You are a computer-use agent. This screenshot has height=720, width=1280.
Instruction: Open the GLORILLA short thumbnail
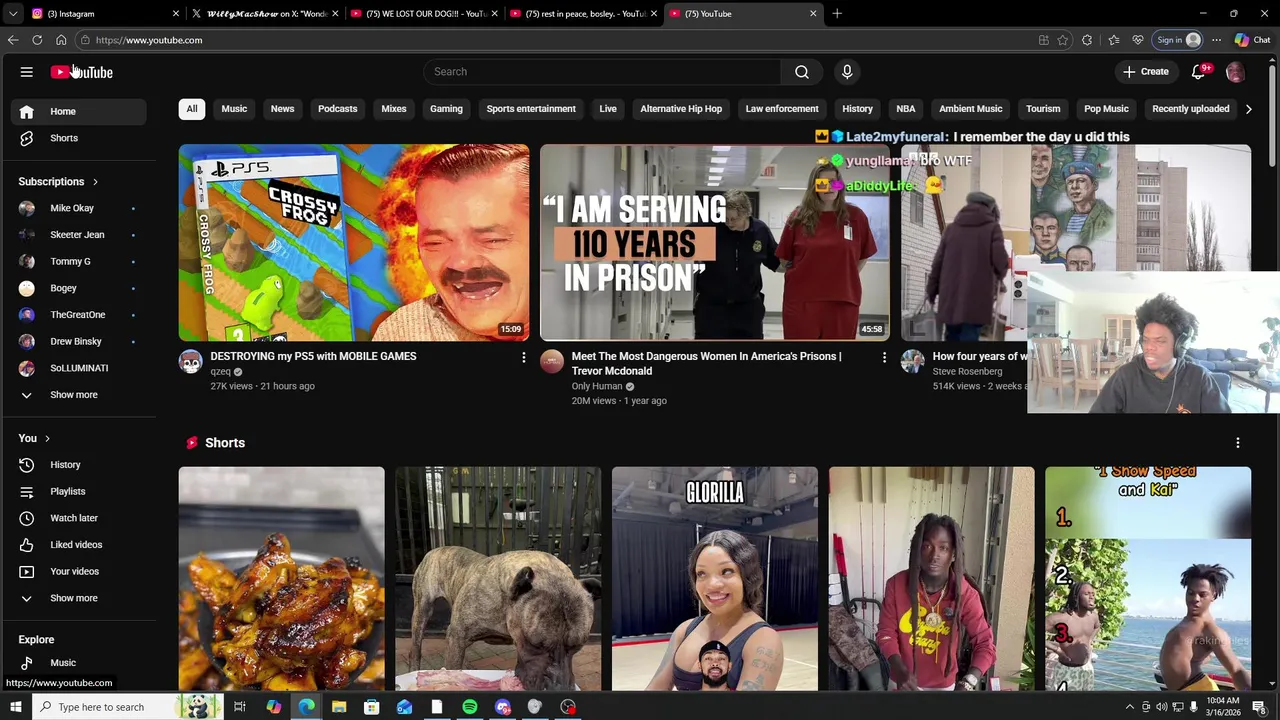[714, 579]
